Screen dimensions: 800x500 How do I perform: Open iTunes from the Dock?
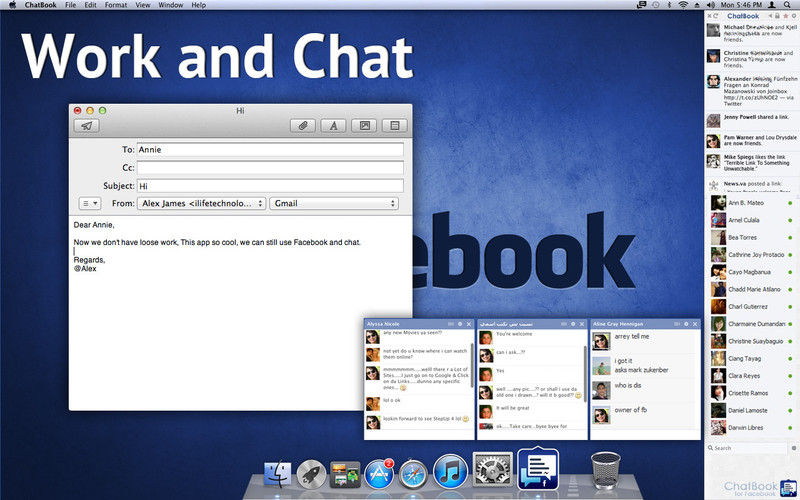pos(451,472)
